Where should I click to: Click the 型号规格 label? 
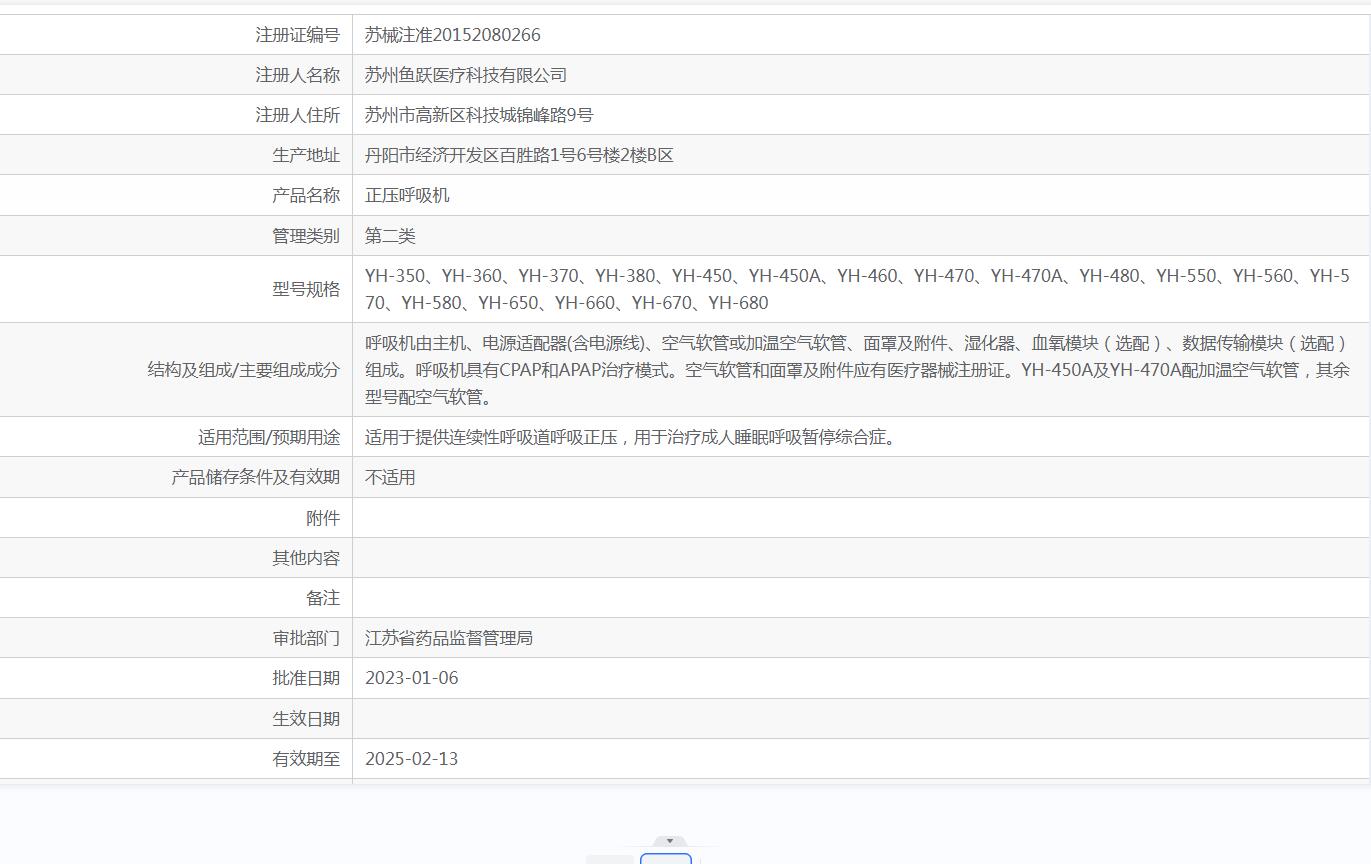(x=306, y=289)
